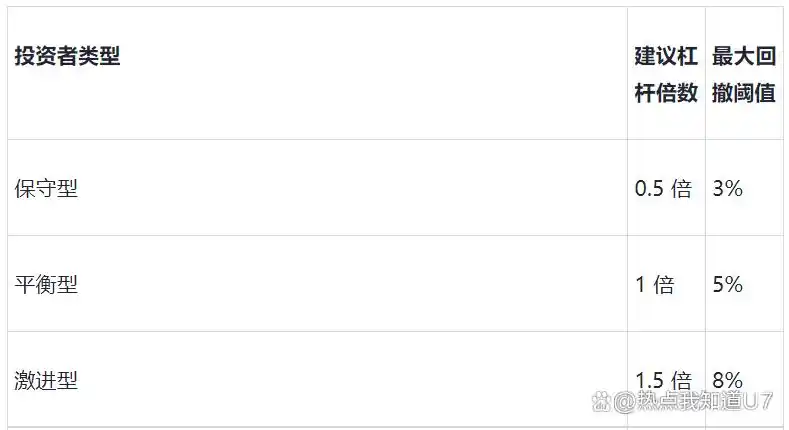Viewport: 789px width, 430px height.
Task: Click the word 撤阈值 in the header
Action: point(743,93)
